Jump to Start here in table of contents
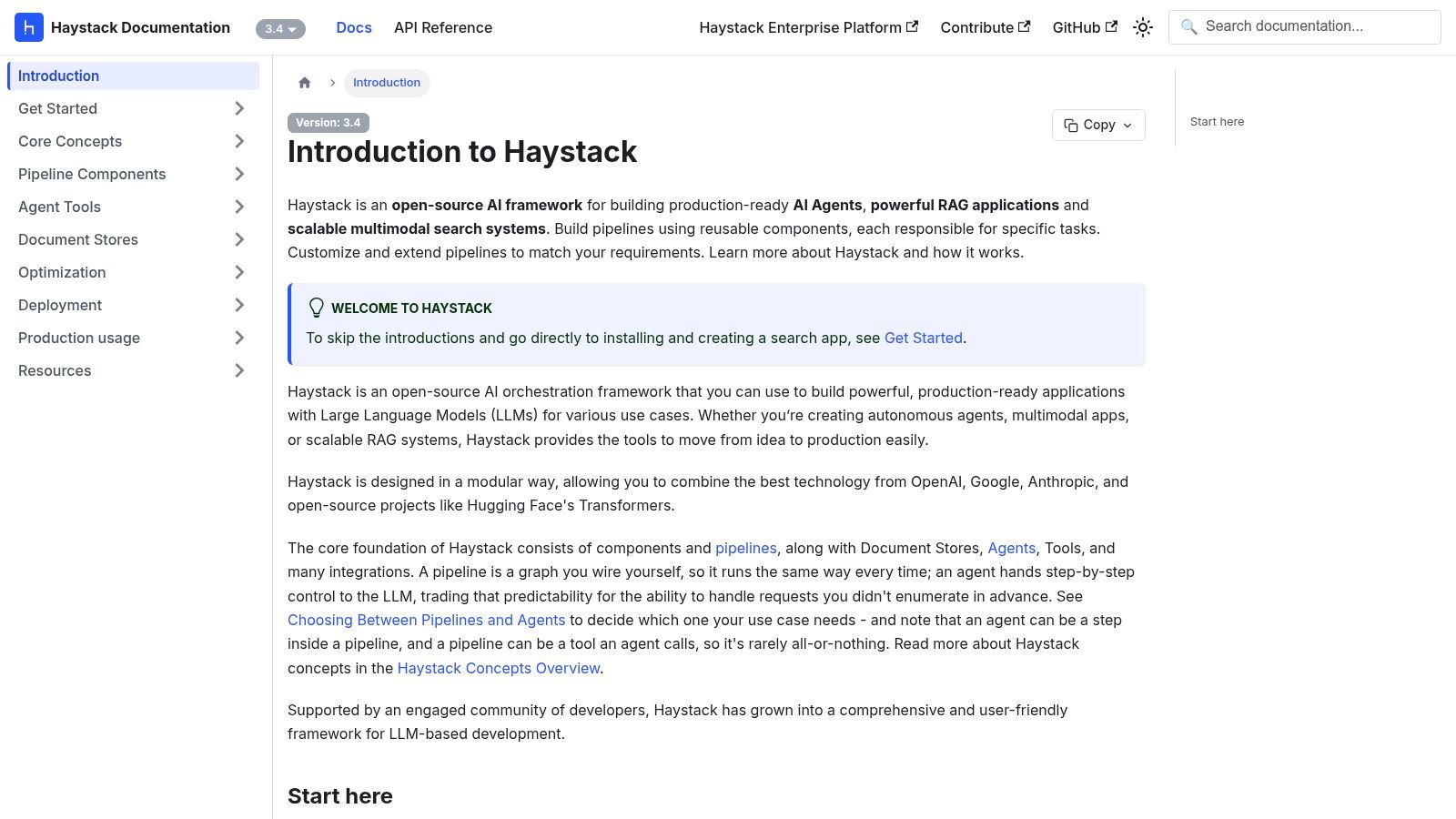1456x819 pixels. (x=1217, y=121)
